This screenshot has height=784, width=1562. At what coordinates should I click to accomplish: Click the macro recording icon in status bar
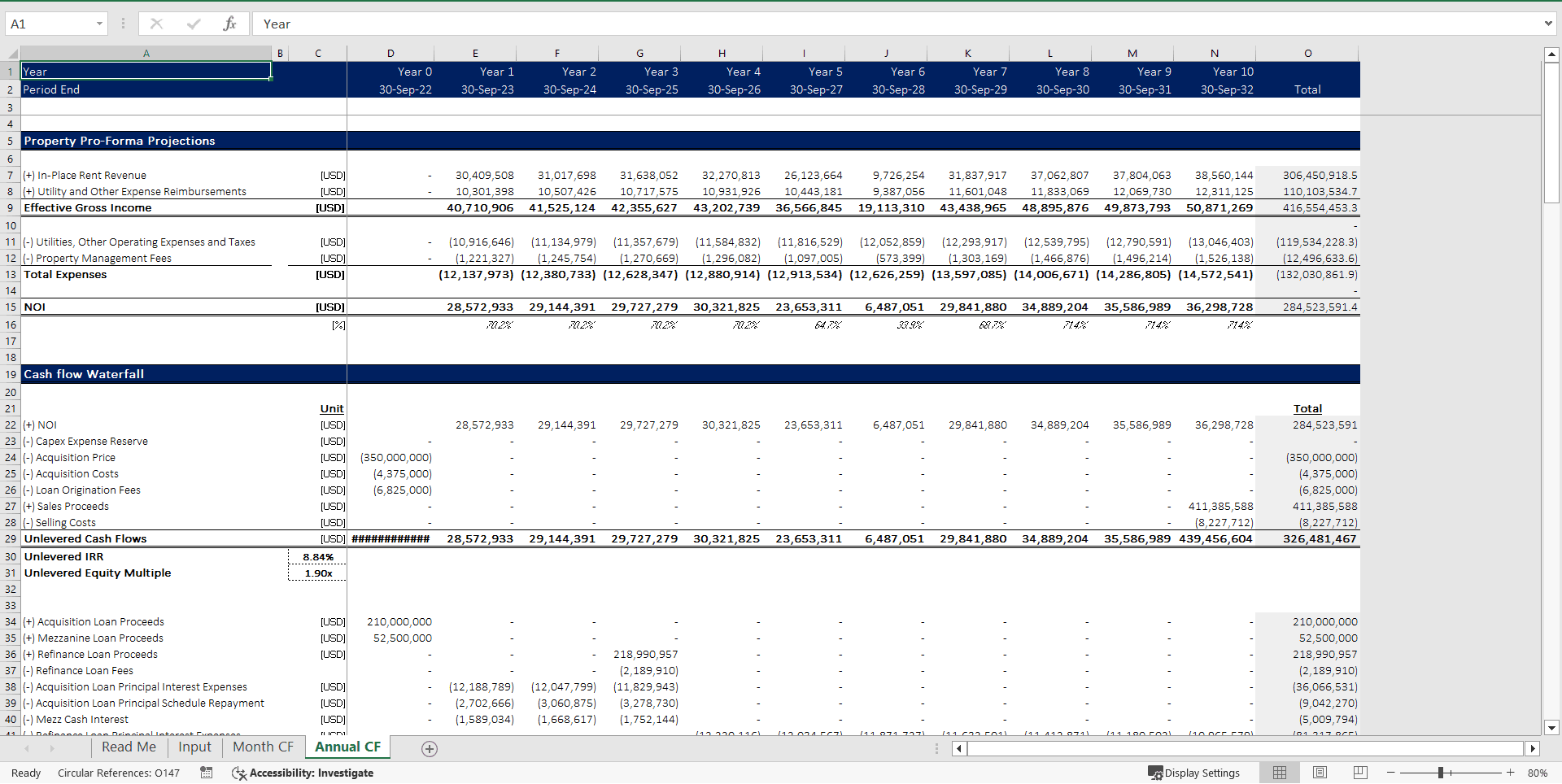(x=206, y=773)
